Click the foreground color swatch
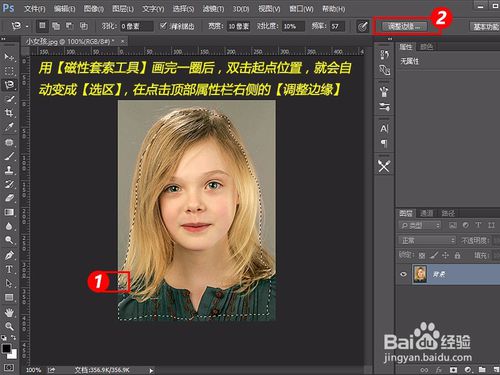The width and height of the screenshot is (500, 375). [6, 349]
